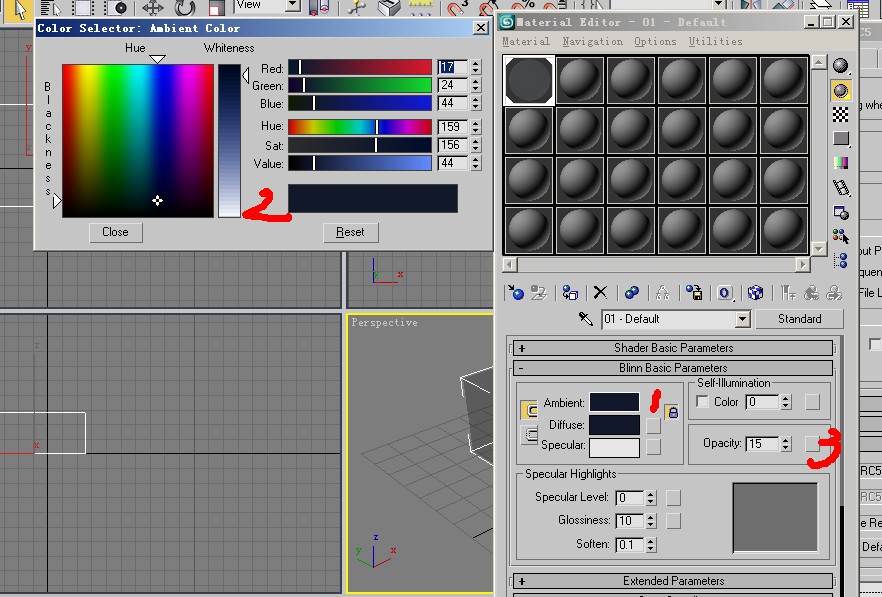Image resolution: width=882 pixels, height=597 pixels.
Task: Open the Options menu
Action: (655, 41)
